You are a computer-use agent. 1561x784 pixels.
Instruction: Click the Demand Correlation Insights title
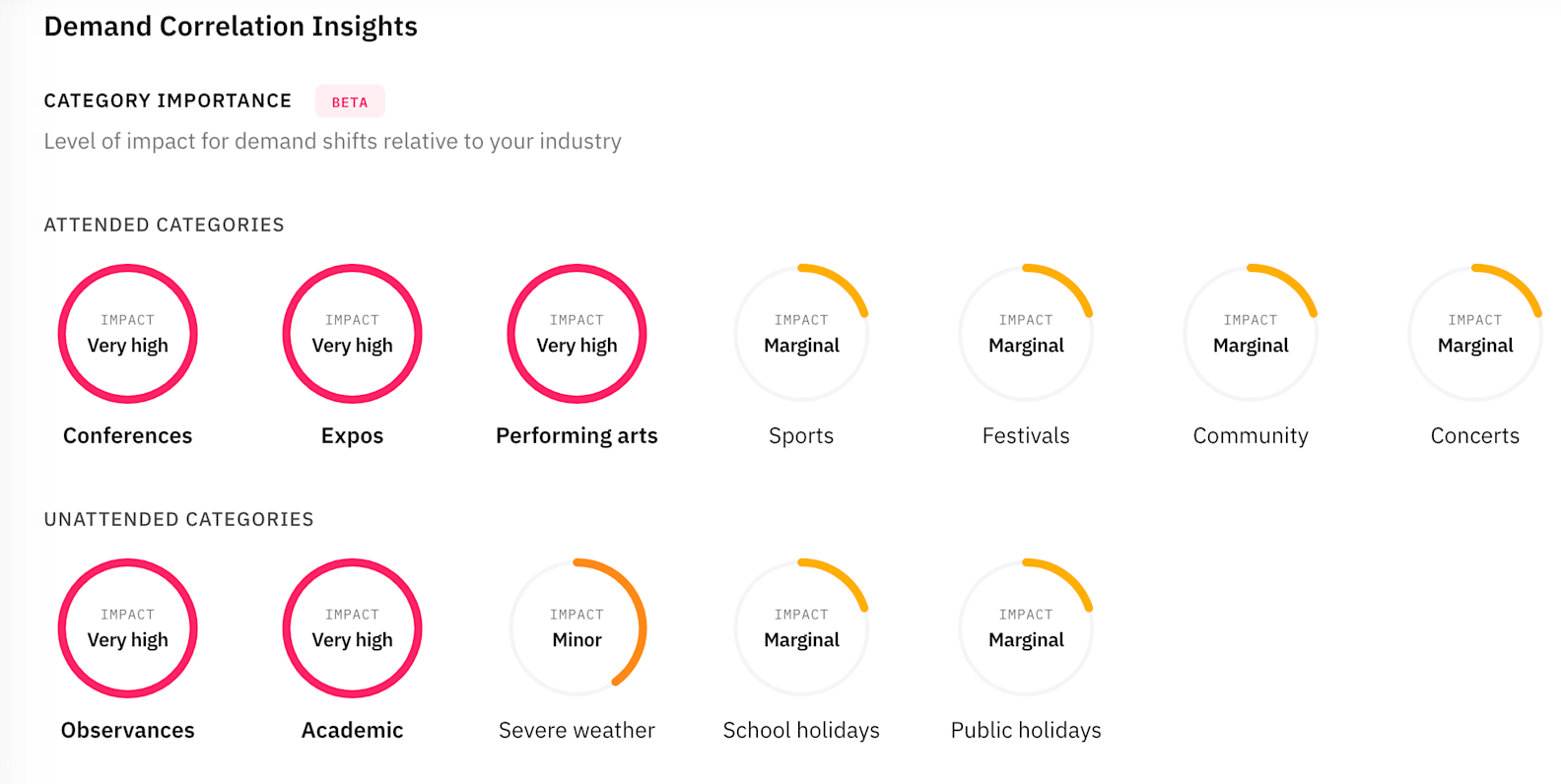[231, 27]
